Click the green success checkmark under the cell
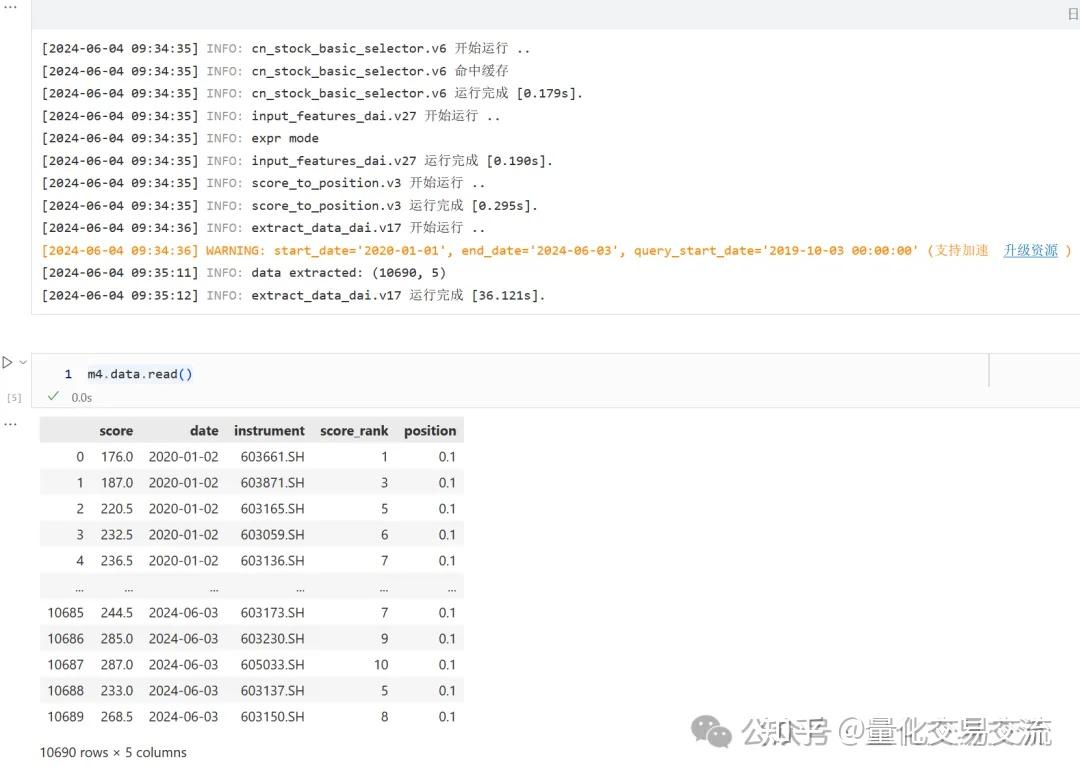The width and height of the screenshot is (1080, 776). coord(53,397)
